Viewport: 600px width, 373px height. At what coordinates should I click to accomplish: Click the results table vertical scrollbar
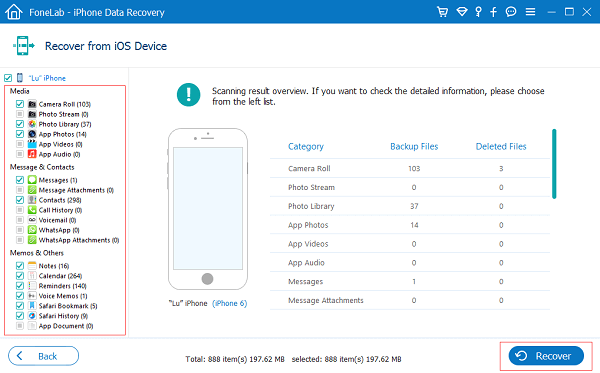[x=554, y=164]
